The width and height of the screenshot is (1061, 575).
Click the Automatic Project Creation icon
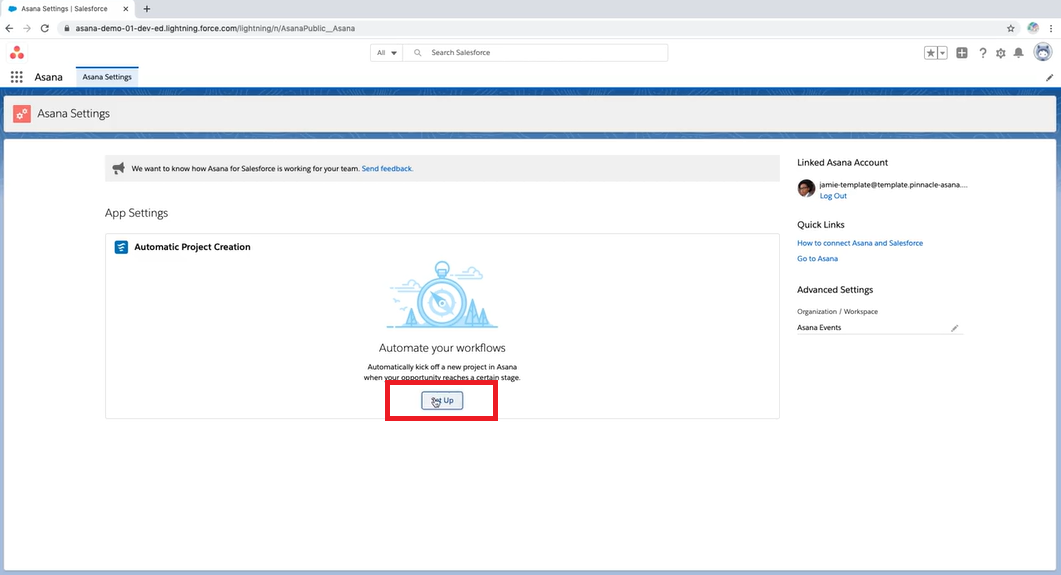pyautogui.click(x=121, y=247)
